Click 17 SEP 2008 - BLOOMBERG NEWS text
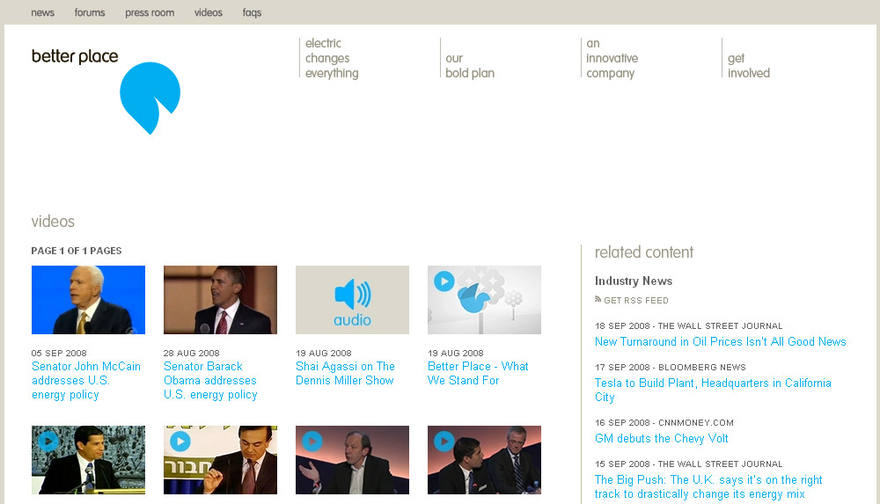The height and width of the screenshot is (504, 880). pyautogui.click(x=670, y=367)
